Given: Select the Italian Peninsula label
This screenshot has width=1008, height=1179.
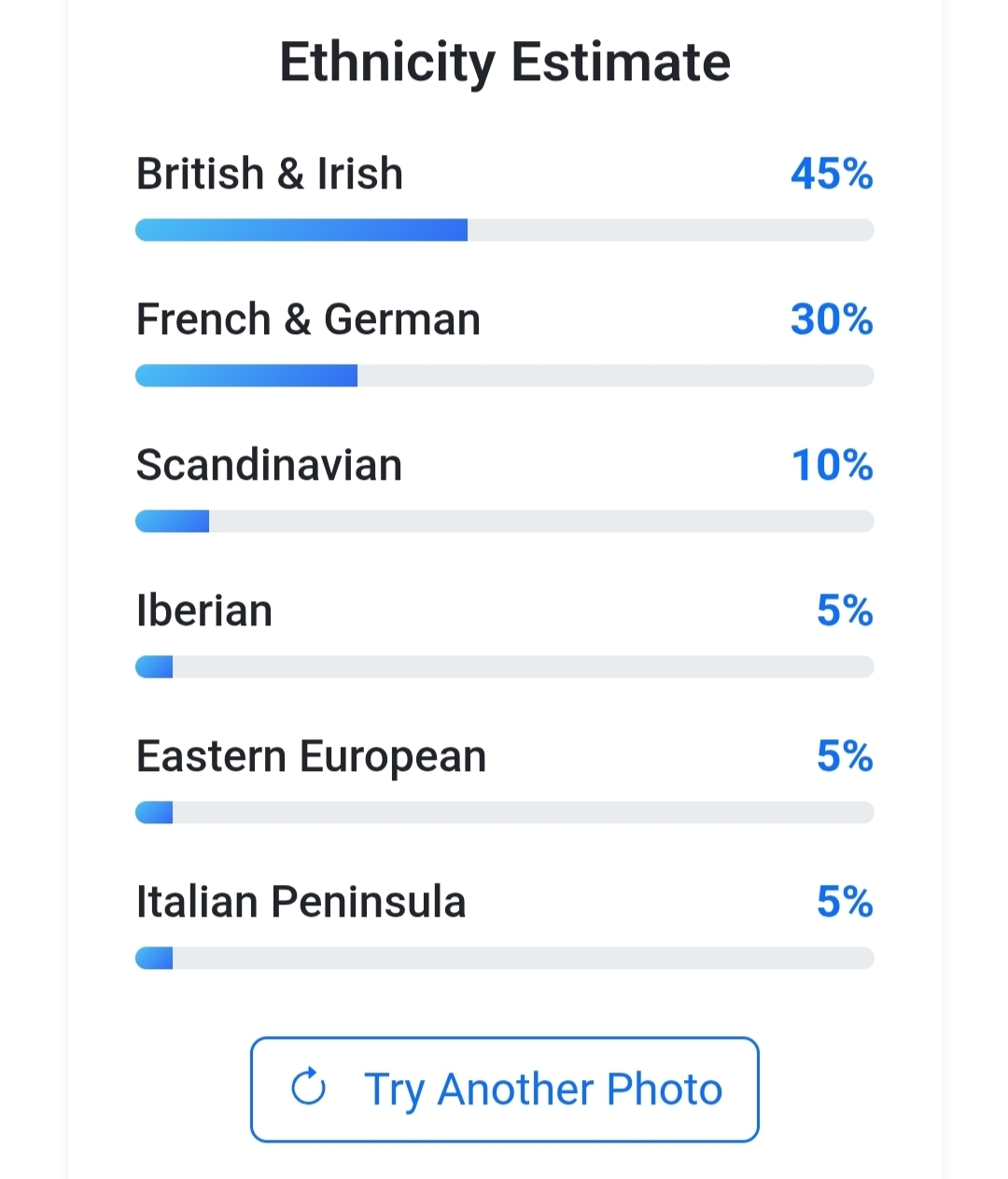Looking at the screenshot, I should coord(301,902).
